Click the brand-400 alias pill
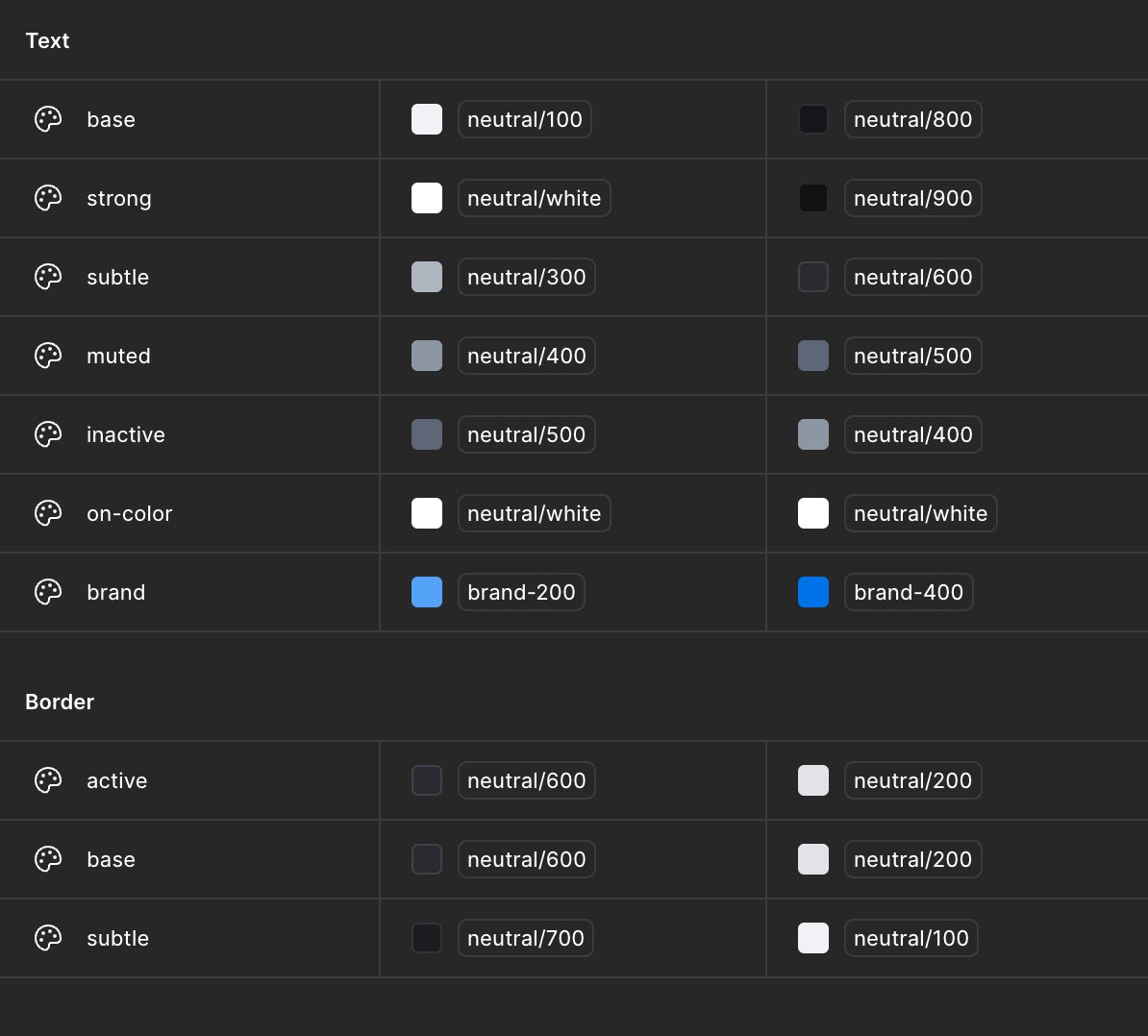 coord(909,592)
